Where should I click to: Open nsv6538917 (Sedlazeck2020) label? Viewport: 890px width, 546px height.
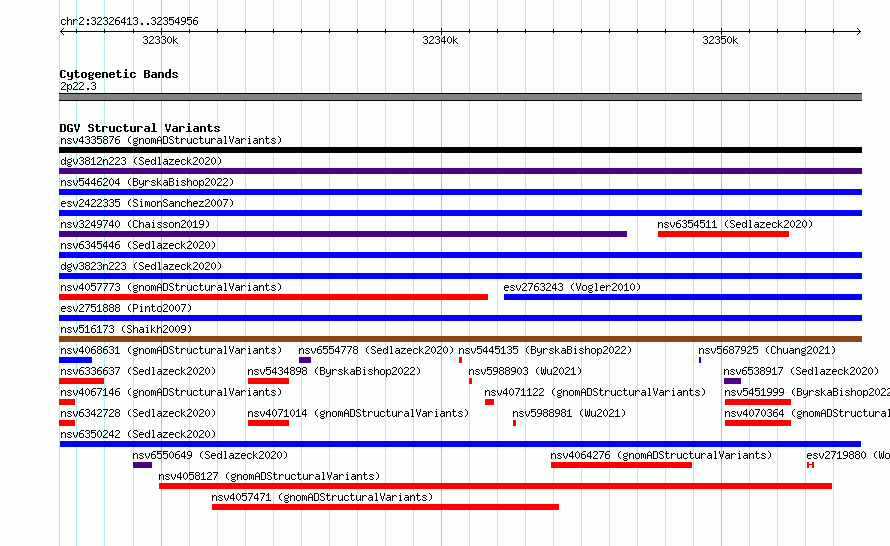point(801,371)
